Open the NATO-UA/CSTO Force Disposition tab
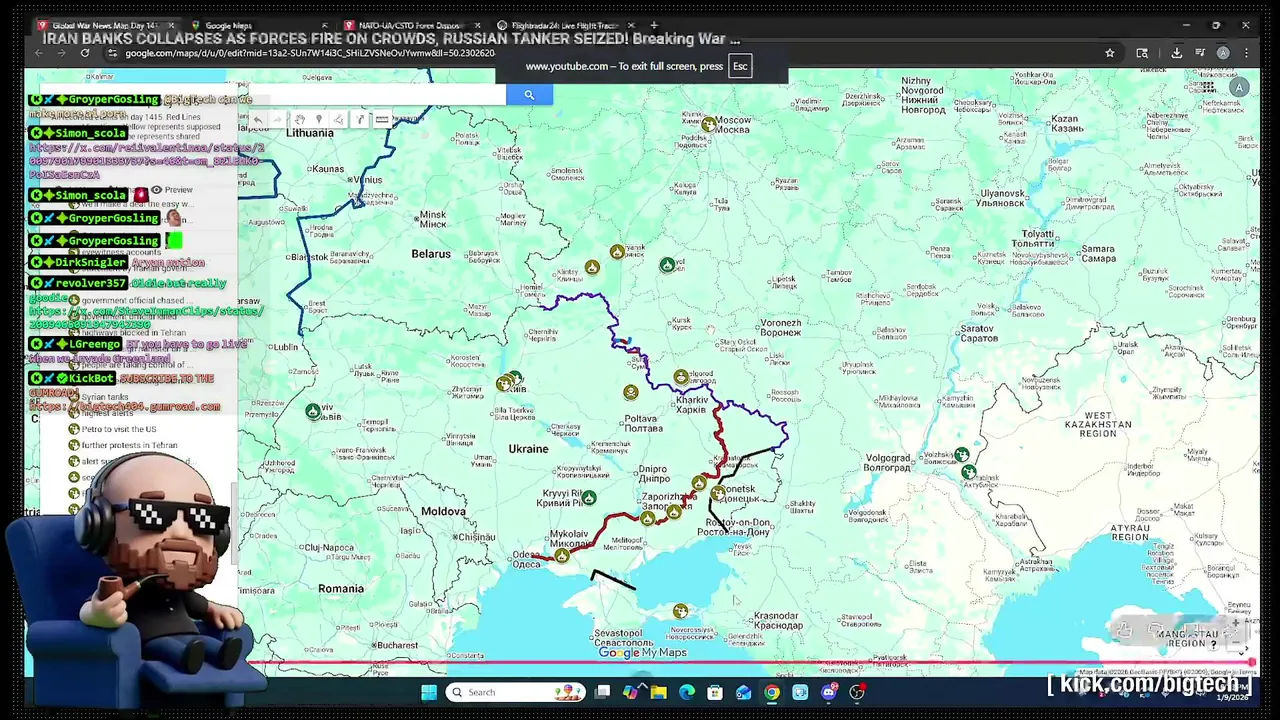This screenshot has height=720, width=1280. [x=407, y=25]
